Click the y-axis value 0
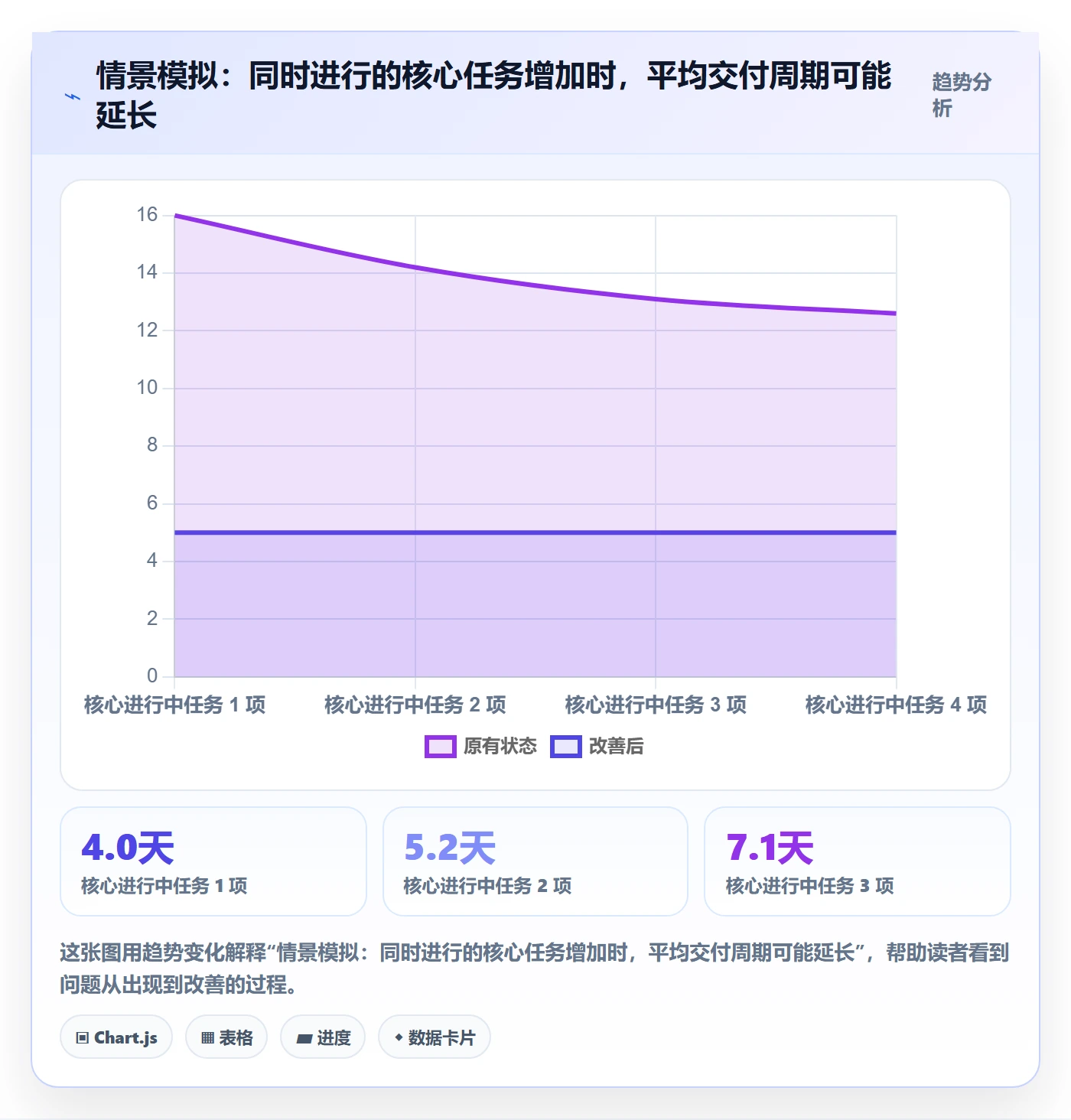The height and width of the screenshot is (1120, 1071). pyautogui.click(x=152, y=676)
